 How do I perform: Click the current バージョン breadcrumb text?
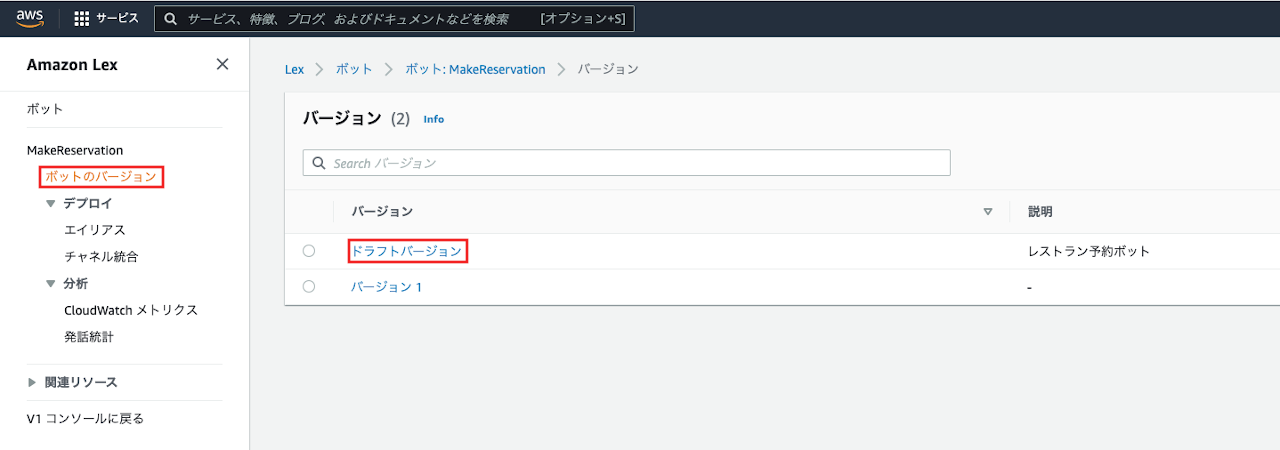608,69
